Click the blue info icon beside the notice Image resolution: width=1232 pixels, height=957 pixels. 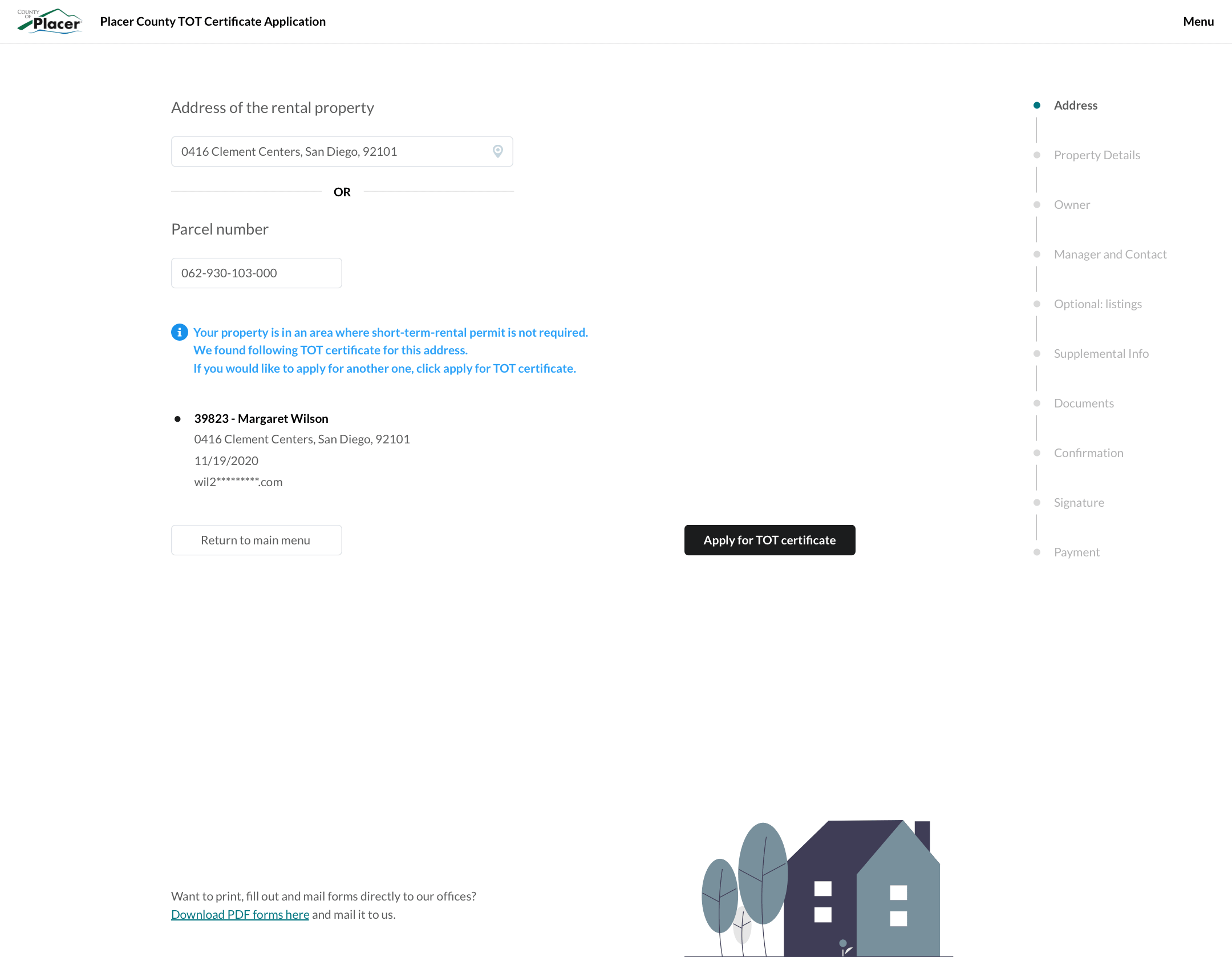pyautogui.click(x=179, y=332)
